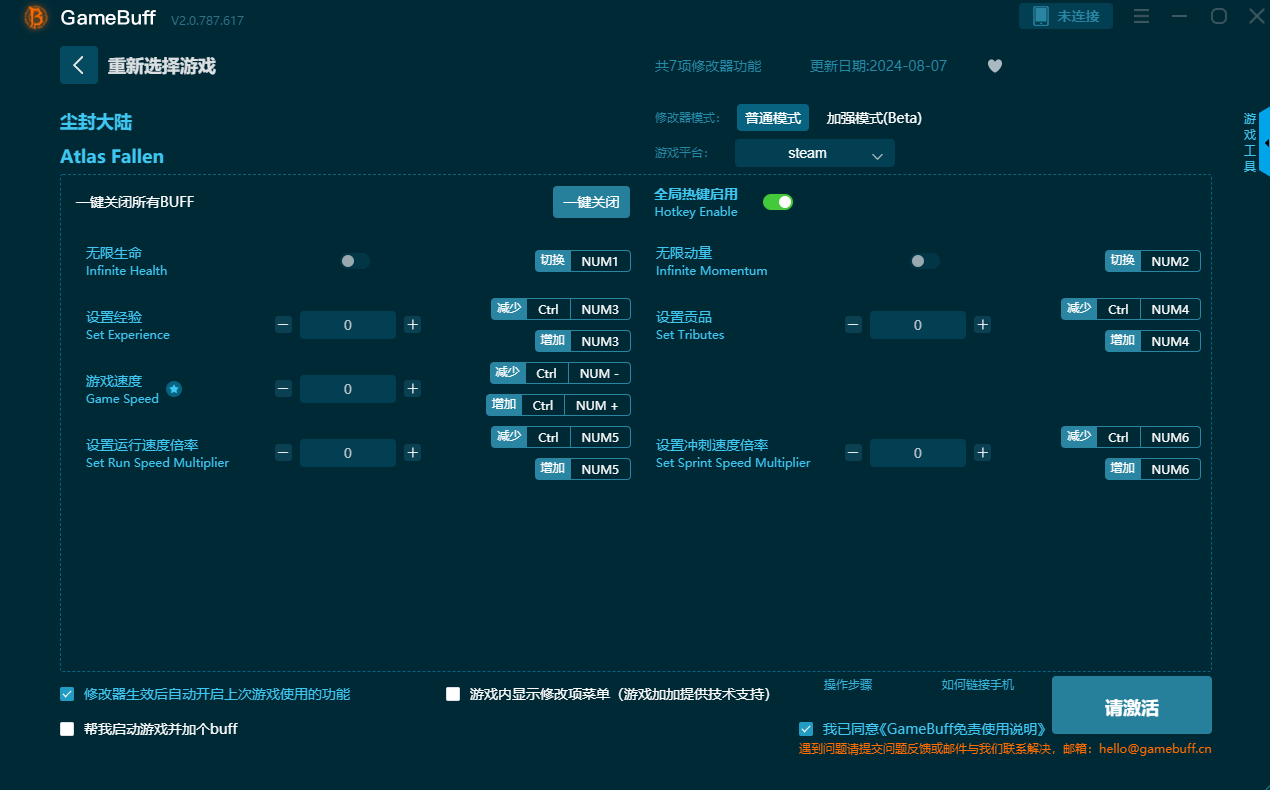Screen dimensions: 1270x790
Task: Click hello@gamebuff.cn email text
Action: click(1155, 749)
